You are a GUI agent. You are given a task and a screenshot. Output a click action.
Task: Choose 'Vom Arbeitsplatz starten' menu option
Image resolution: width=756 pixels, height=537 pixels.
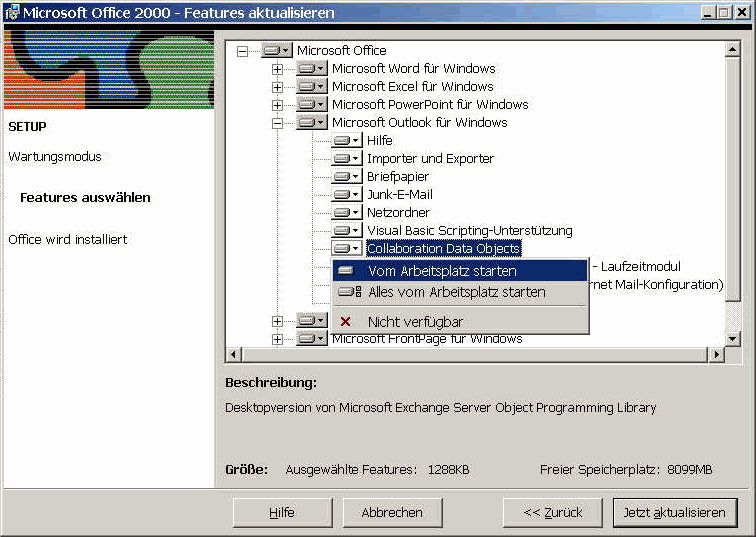pos(460,271)
